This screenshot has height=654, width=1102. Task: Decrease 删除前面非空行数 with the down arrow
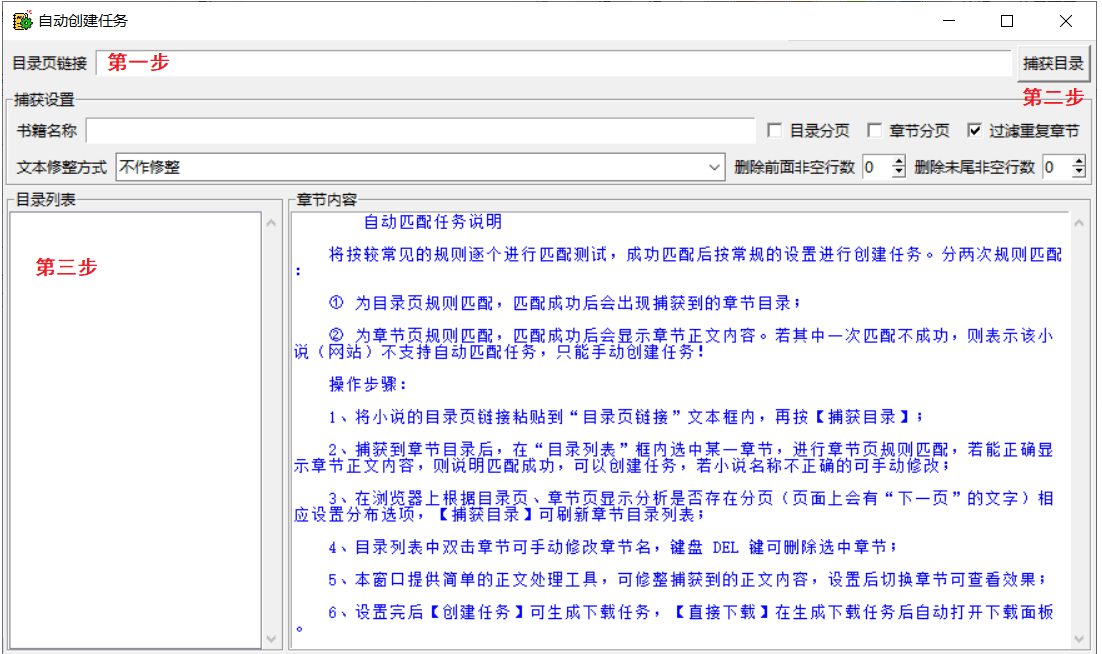[899, 173]
